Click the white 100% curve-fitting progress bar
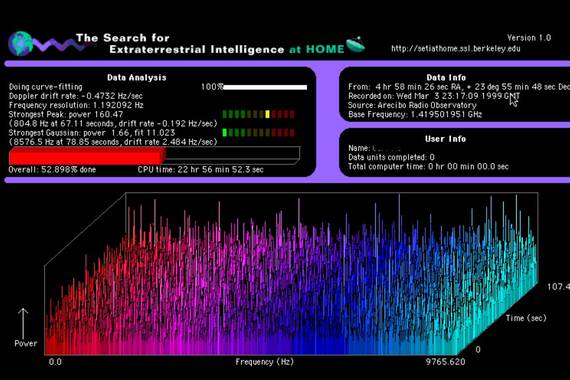The width and height of the screenshot is (570, 380). point(265,87)
